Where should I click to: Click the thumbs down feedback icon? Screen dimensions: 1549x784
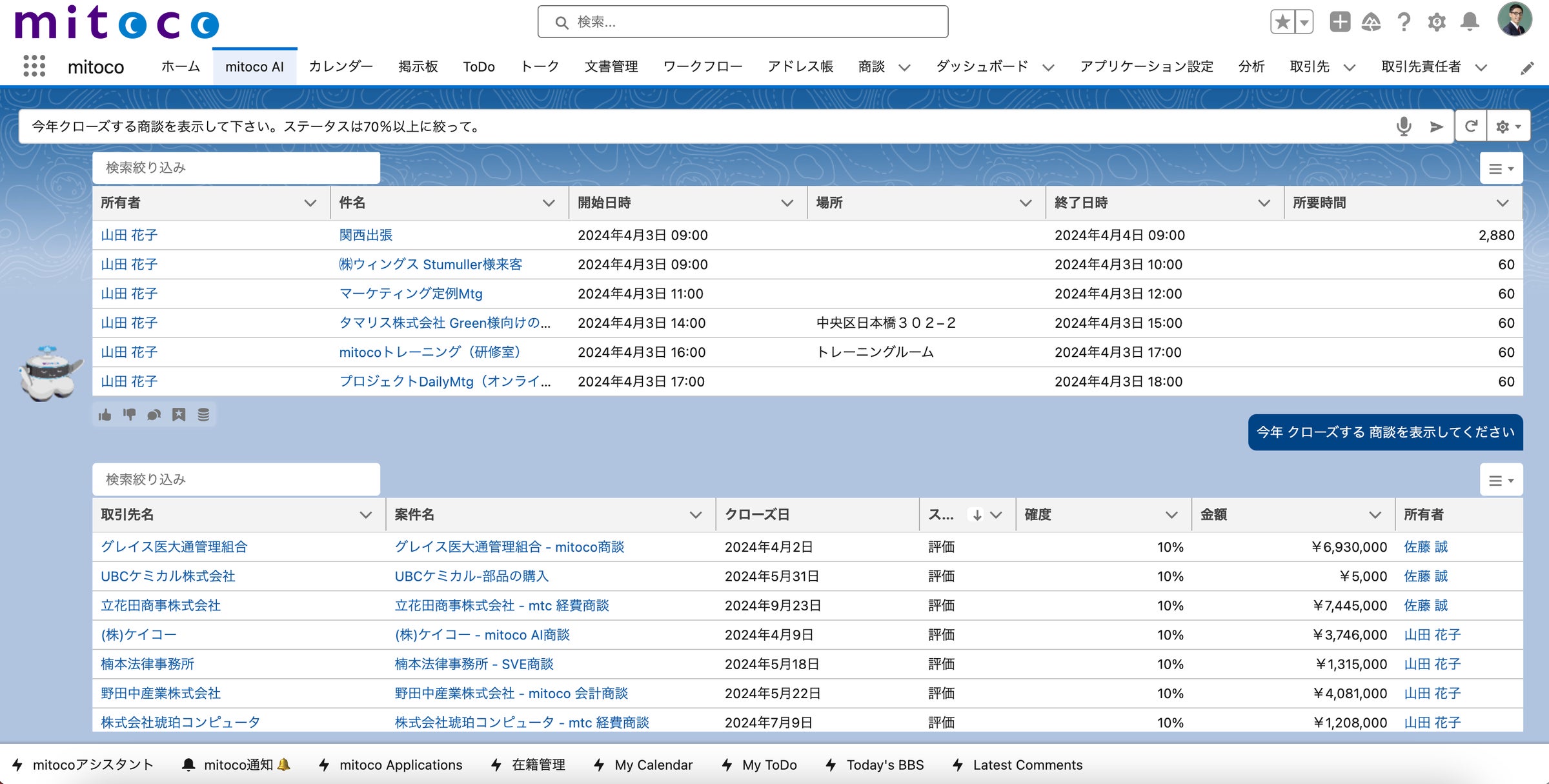coord(130,415)
